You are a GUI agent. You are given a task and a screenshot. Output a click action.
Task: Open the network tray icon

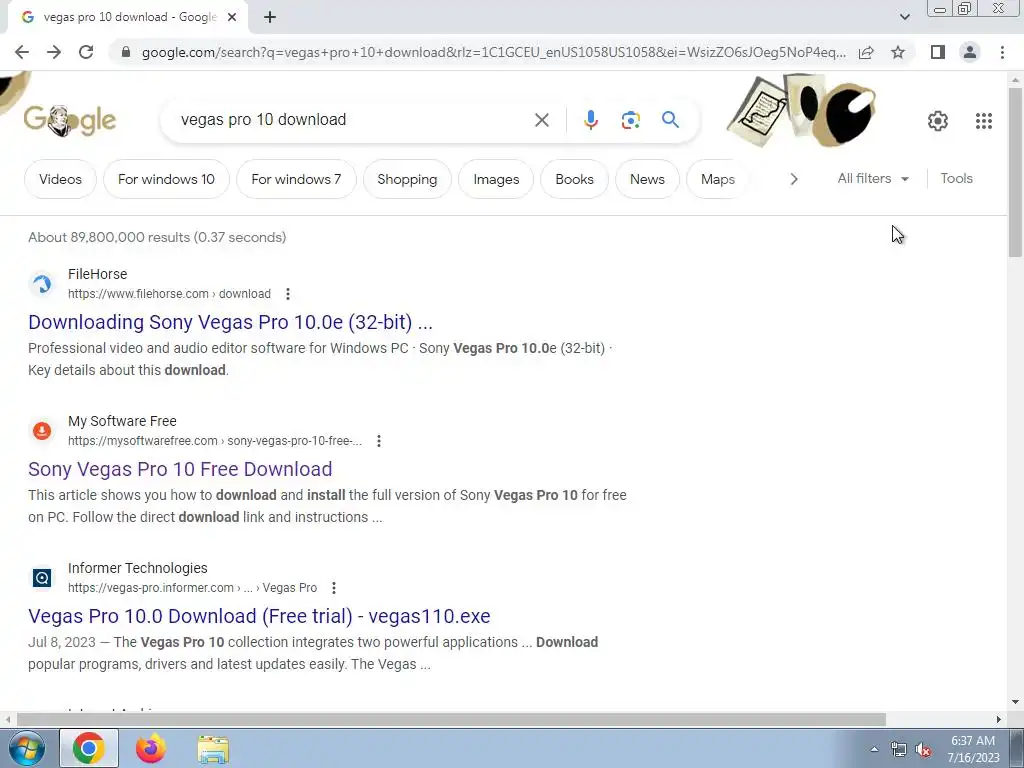899,750
